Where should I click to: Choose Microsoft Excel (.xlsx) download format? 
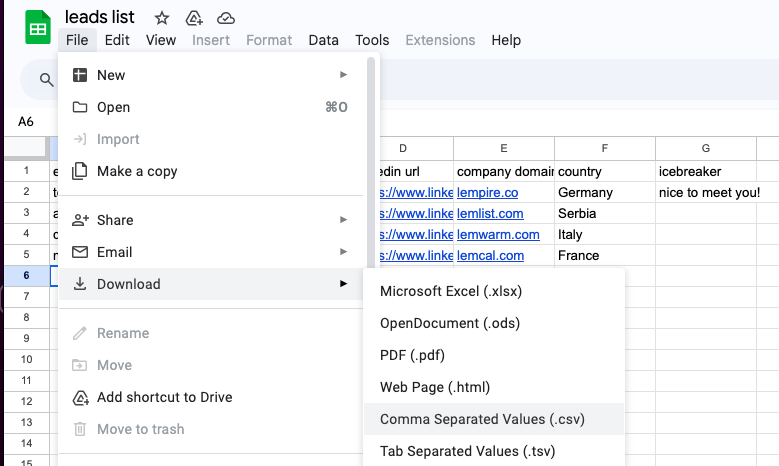[451, 291]
